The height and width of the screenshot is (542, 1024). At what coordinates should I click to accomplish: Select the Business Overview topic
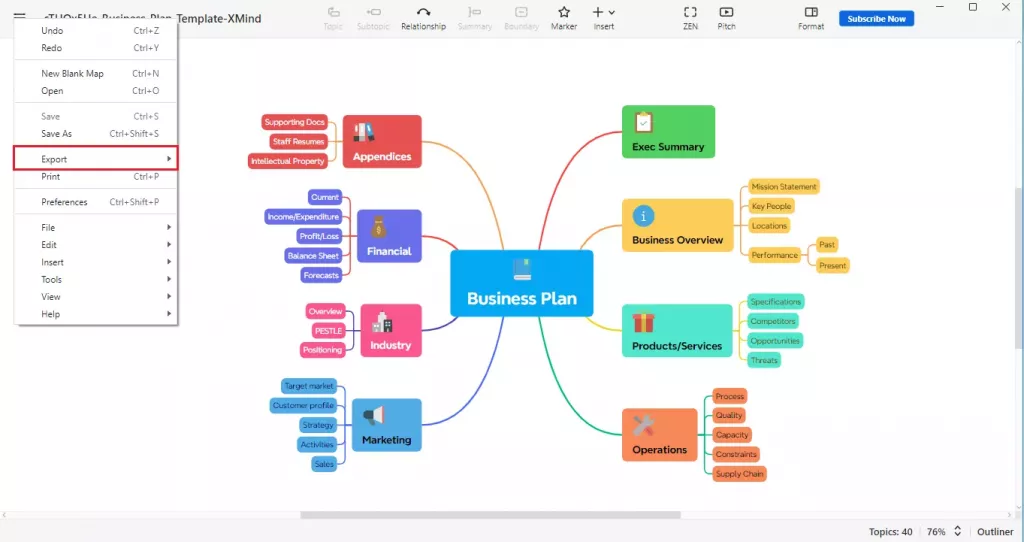click(677, 225)
